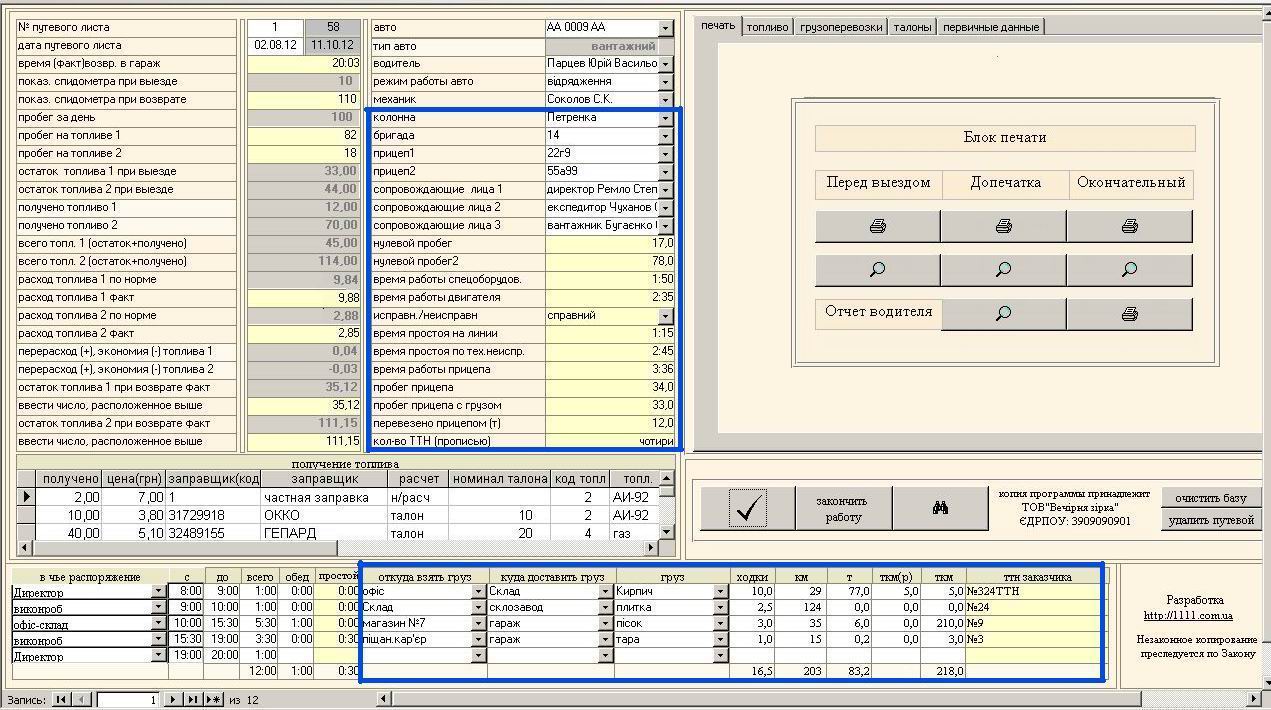Viewport: 1271px width, 710px height.
Task: Preview the 'Отчет водителя' report
Action: tap(1003, 313)
